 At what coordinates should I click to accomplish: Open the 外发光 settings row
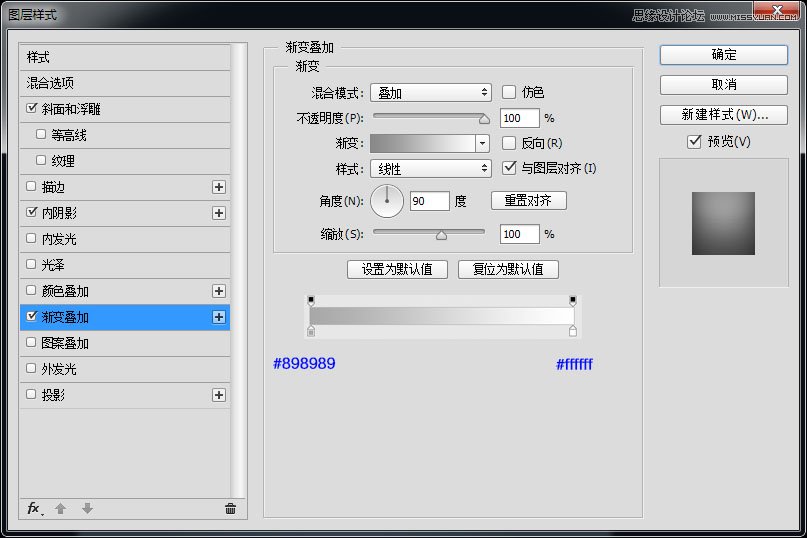tap(125, 369)
